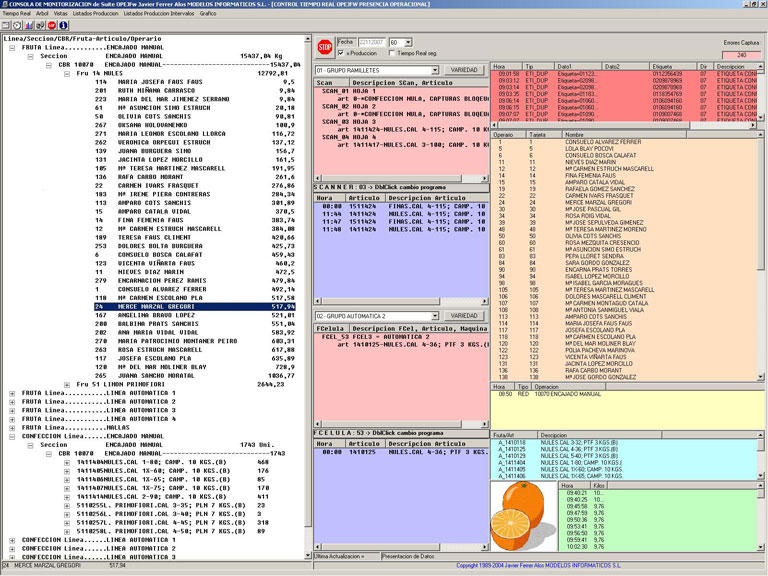Screen dimensions: 768x576
Task: Open the 01 - GRUPO RAMILLETES dropdown
Action: pyautogui.click(x=434, y=70)
